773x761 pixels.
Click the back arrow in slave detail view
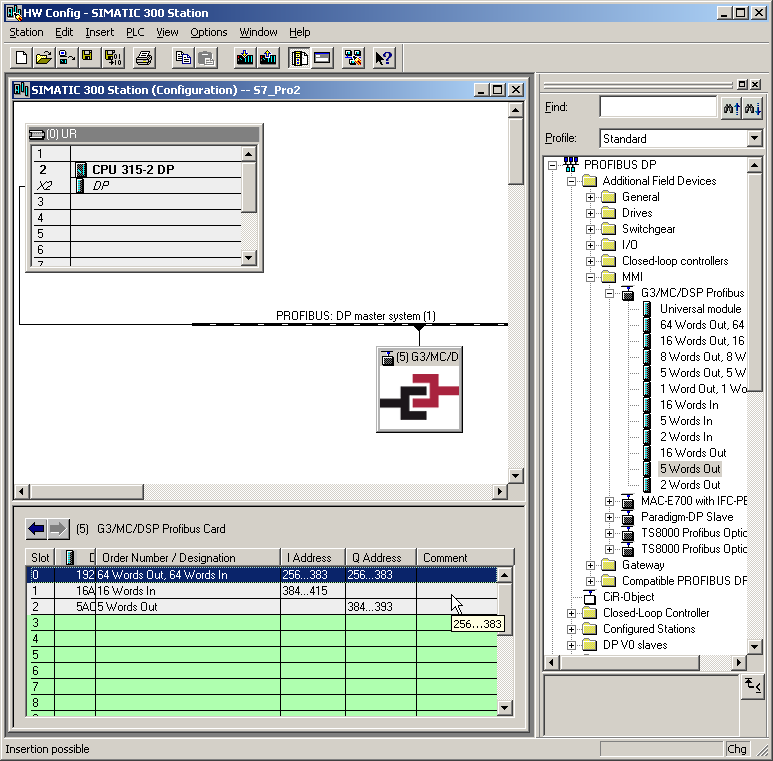(36, 529)
